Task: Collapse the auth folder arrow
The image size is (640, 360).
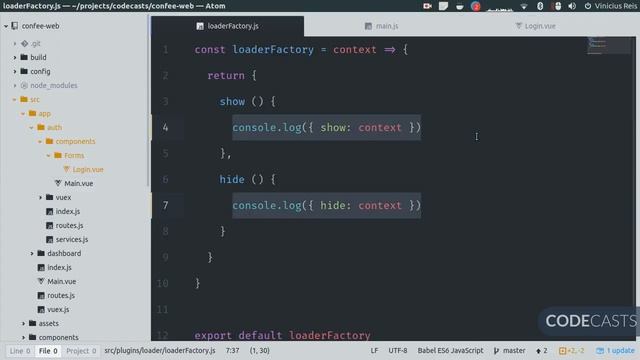Action: [x=31, y=127]
